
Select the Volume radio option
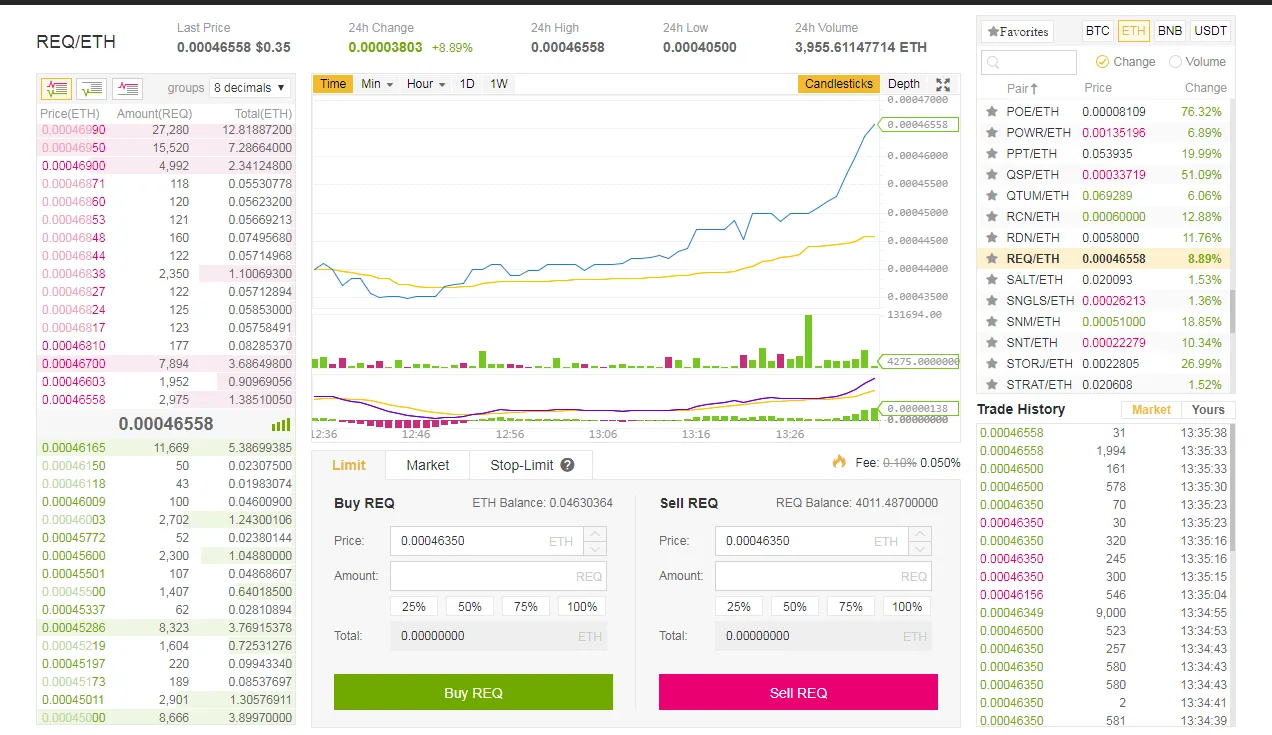click(1175, 62)
